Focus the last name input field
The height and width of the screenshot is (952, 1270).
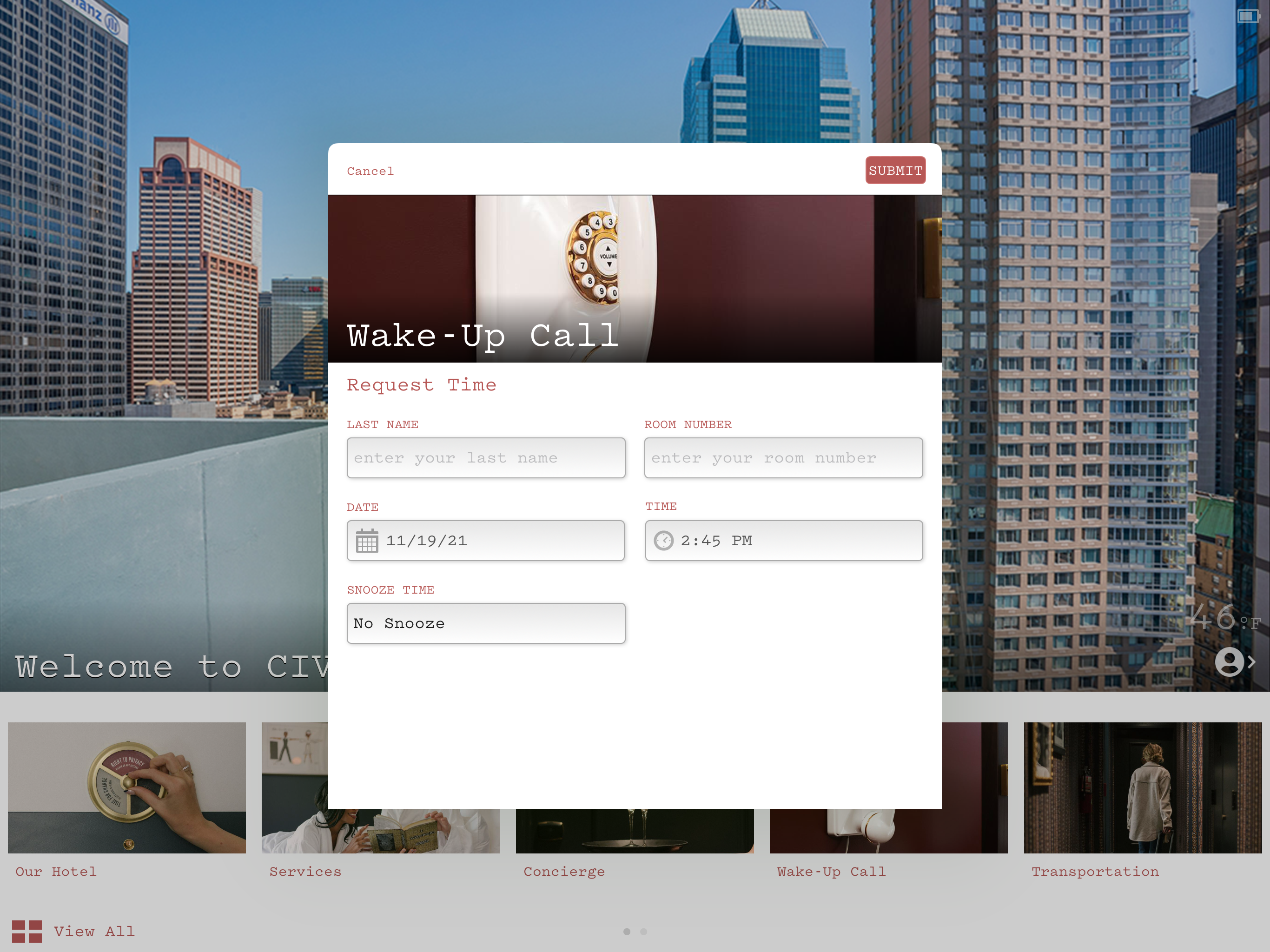[486, 457]
